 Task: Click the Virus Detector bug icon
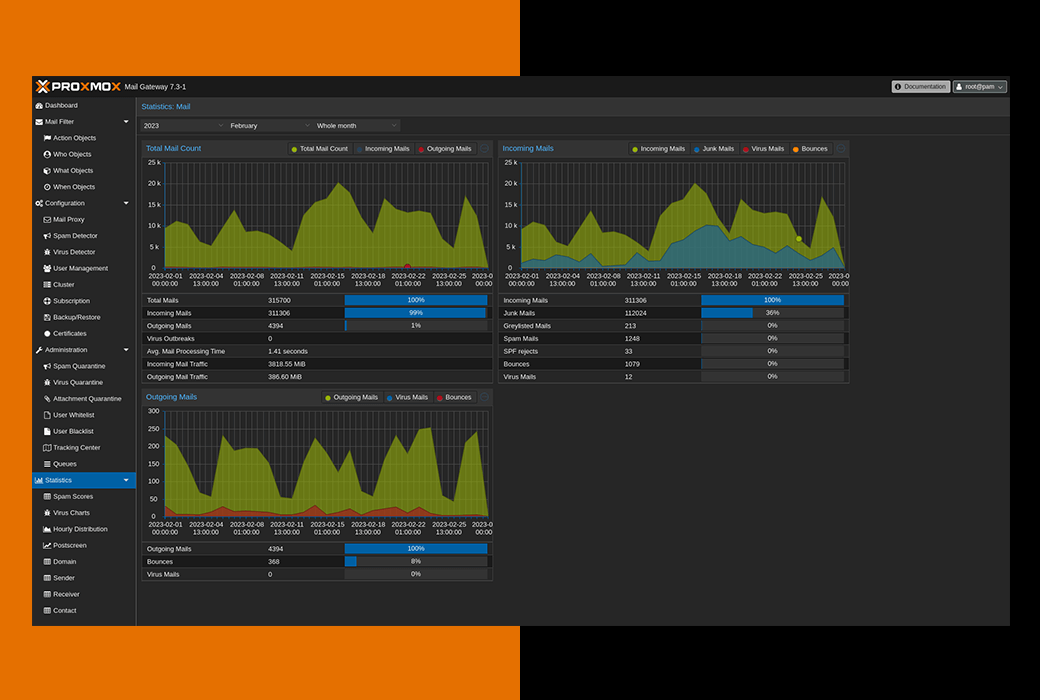coord(47,252)
